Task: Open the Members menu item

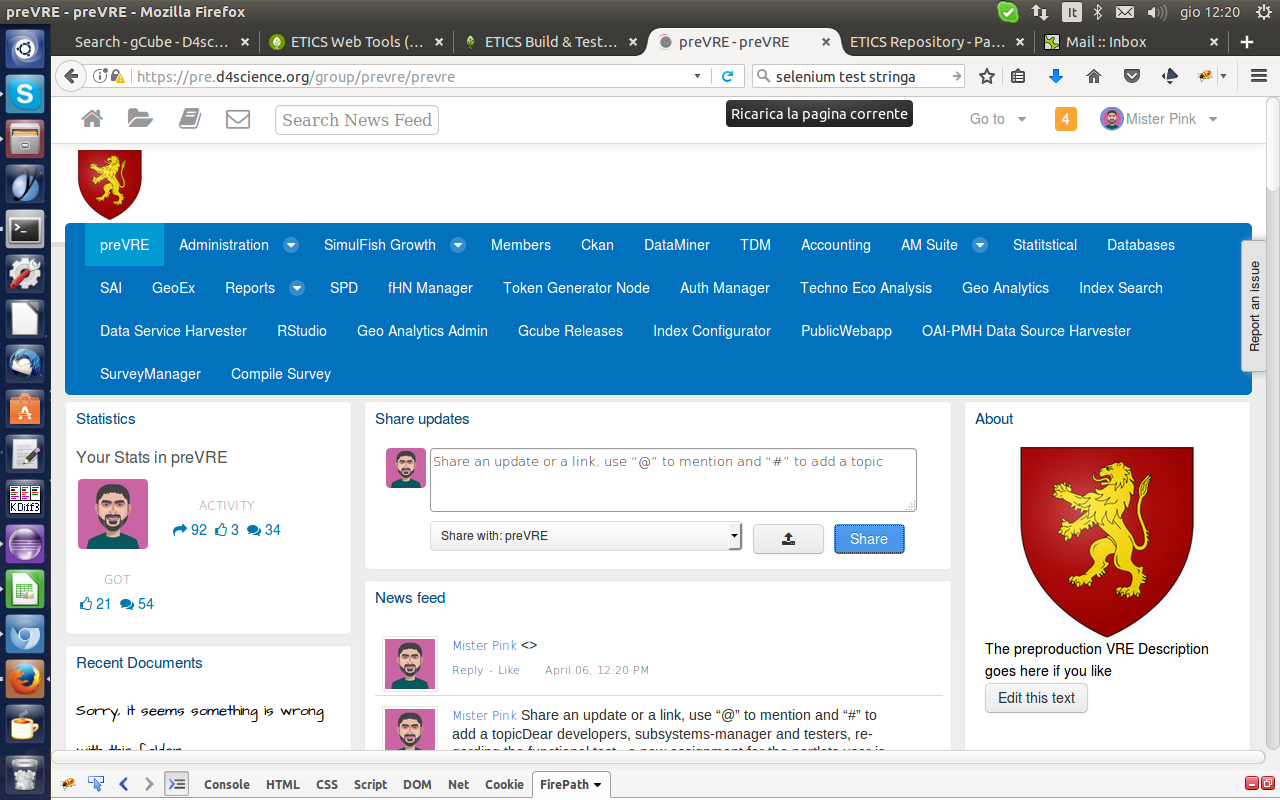Action: point(521,245)
